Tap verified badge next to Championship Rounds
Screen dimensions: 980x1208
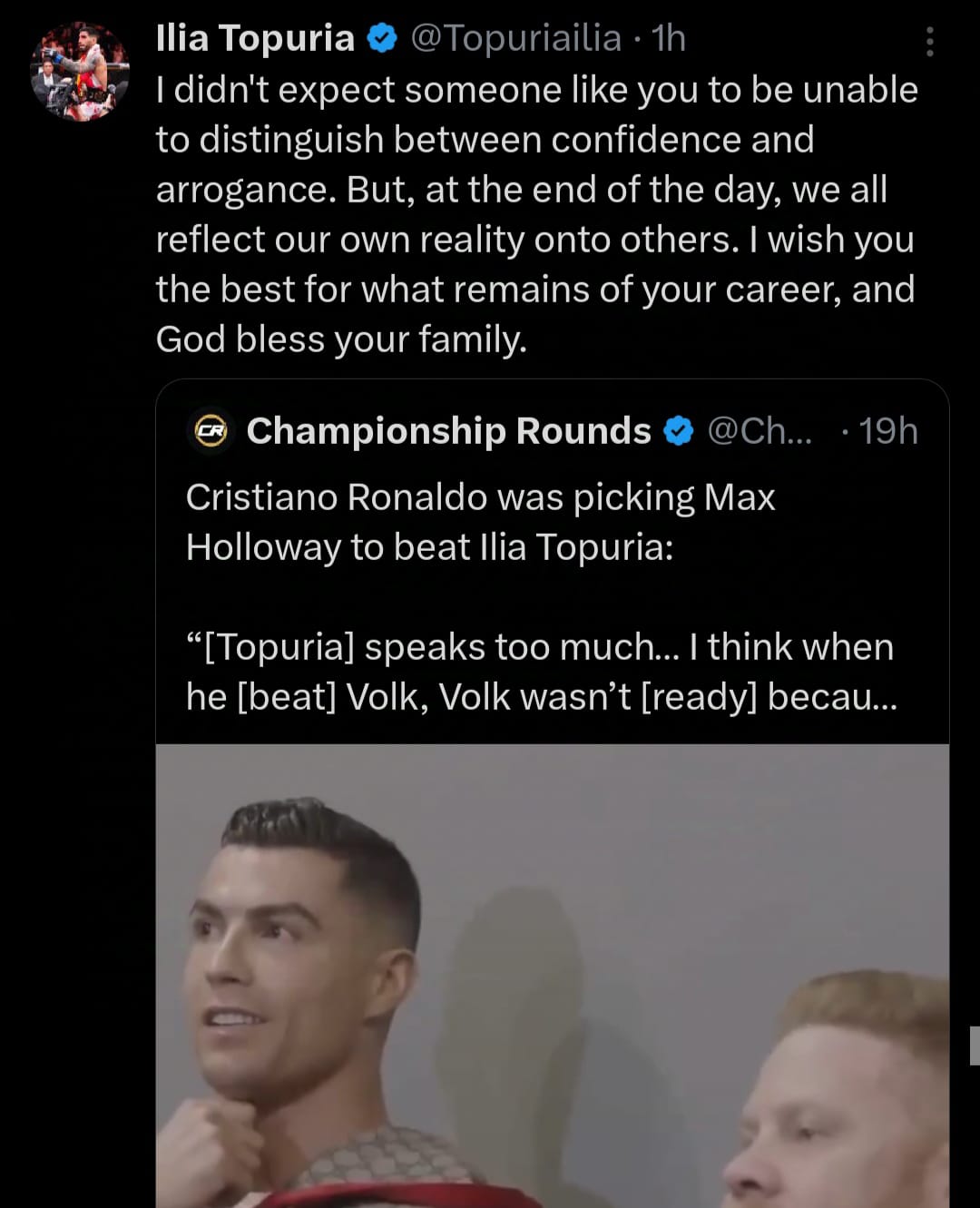(679, 431)
